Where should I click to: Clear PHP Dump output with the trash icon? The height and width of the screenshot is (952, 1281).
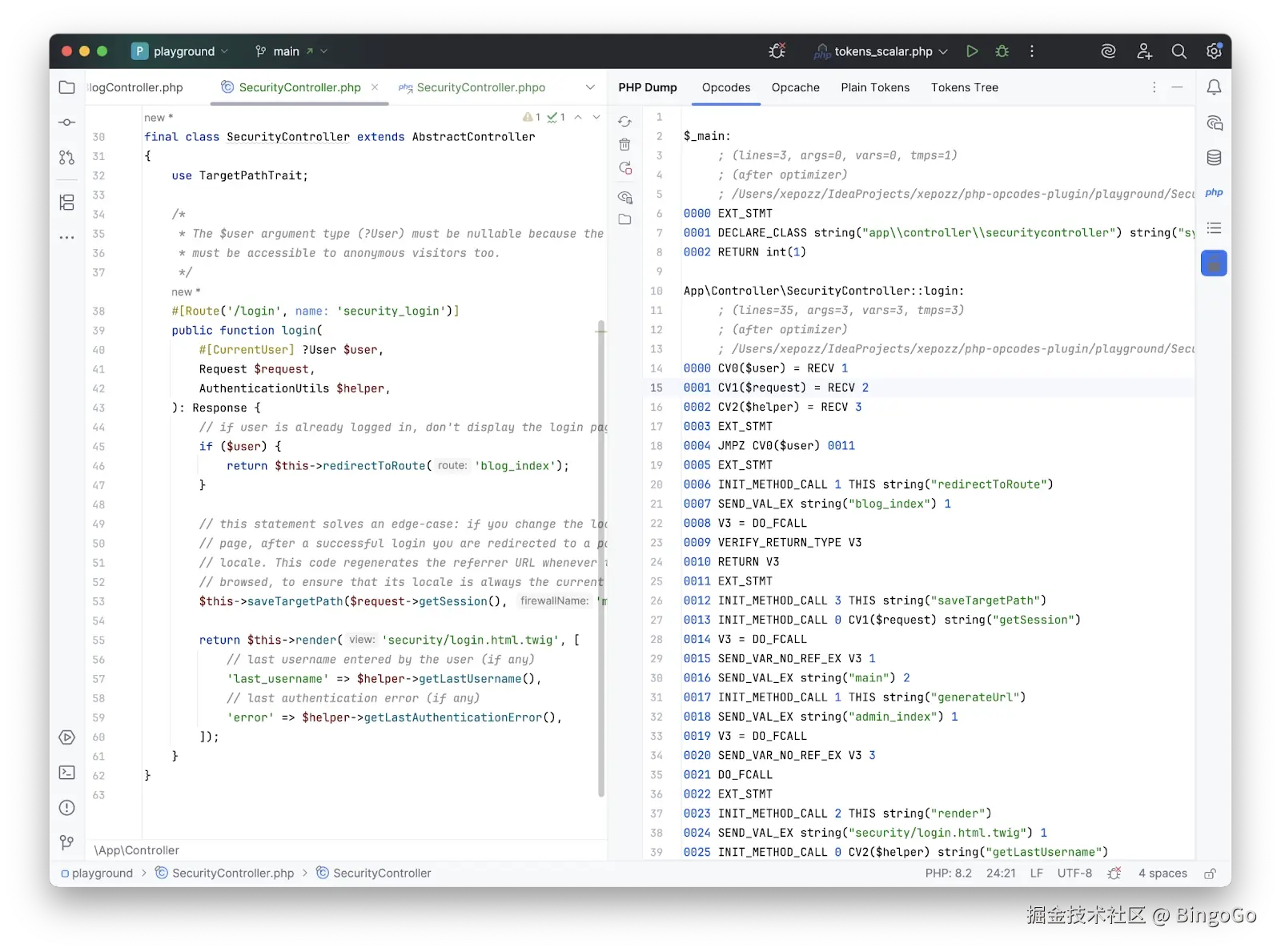[x=625, y=145]
